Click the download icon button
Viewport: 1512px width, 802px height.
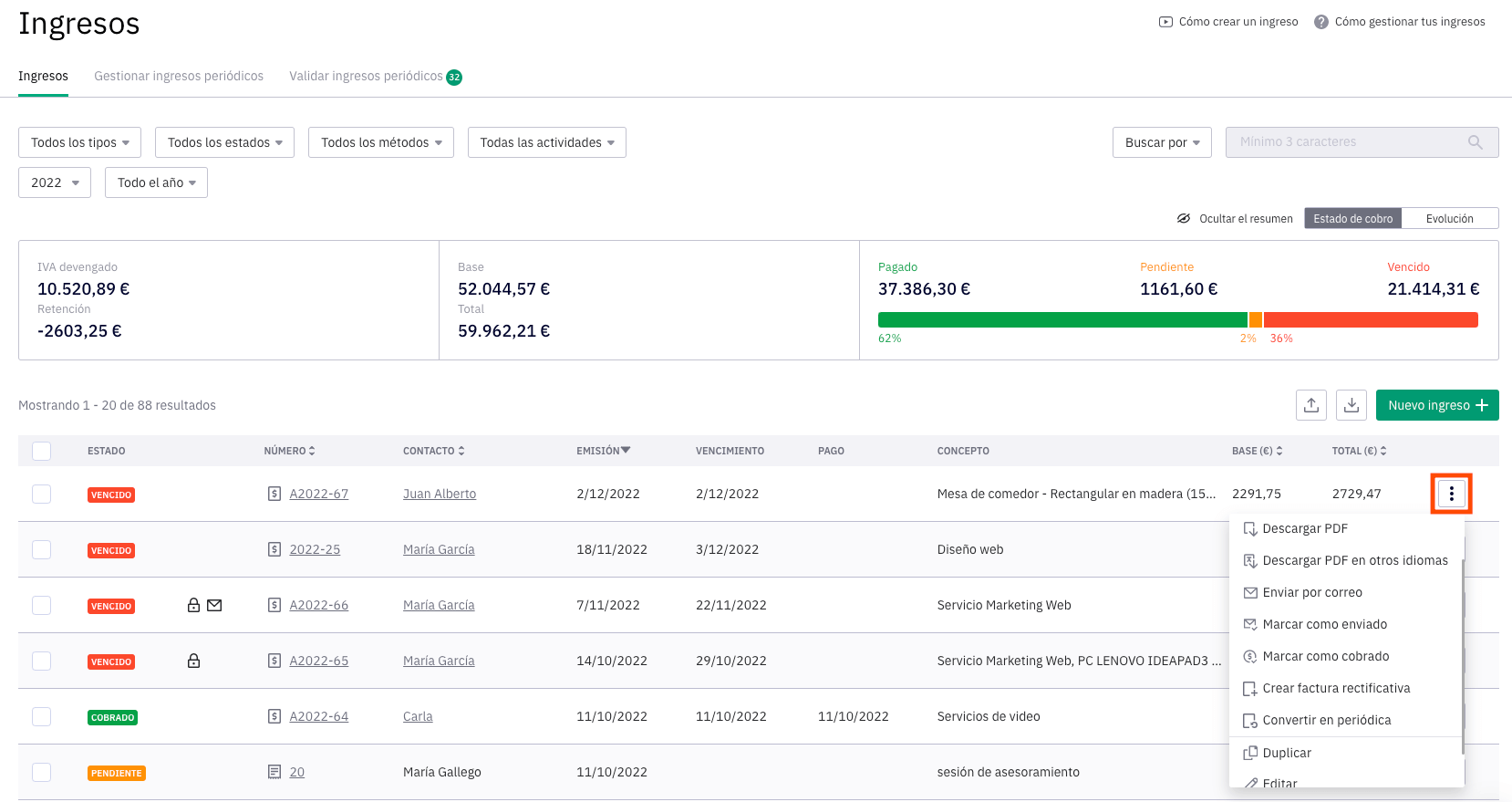tap(1351, 405)
